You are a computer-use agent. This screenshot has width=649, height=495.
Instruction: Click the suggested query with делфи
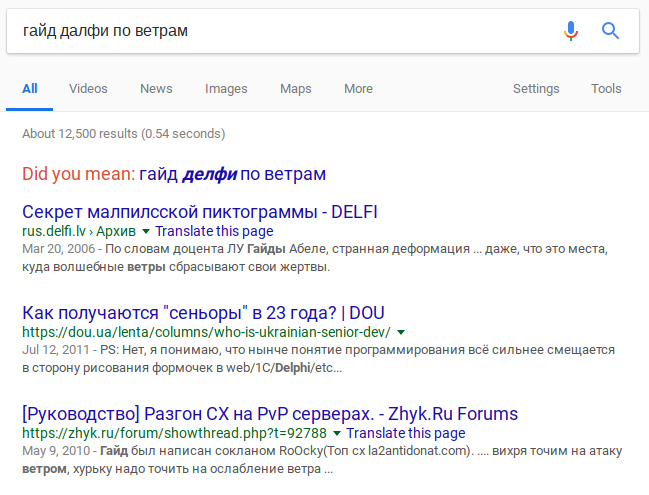click(232, 174)
